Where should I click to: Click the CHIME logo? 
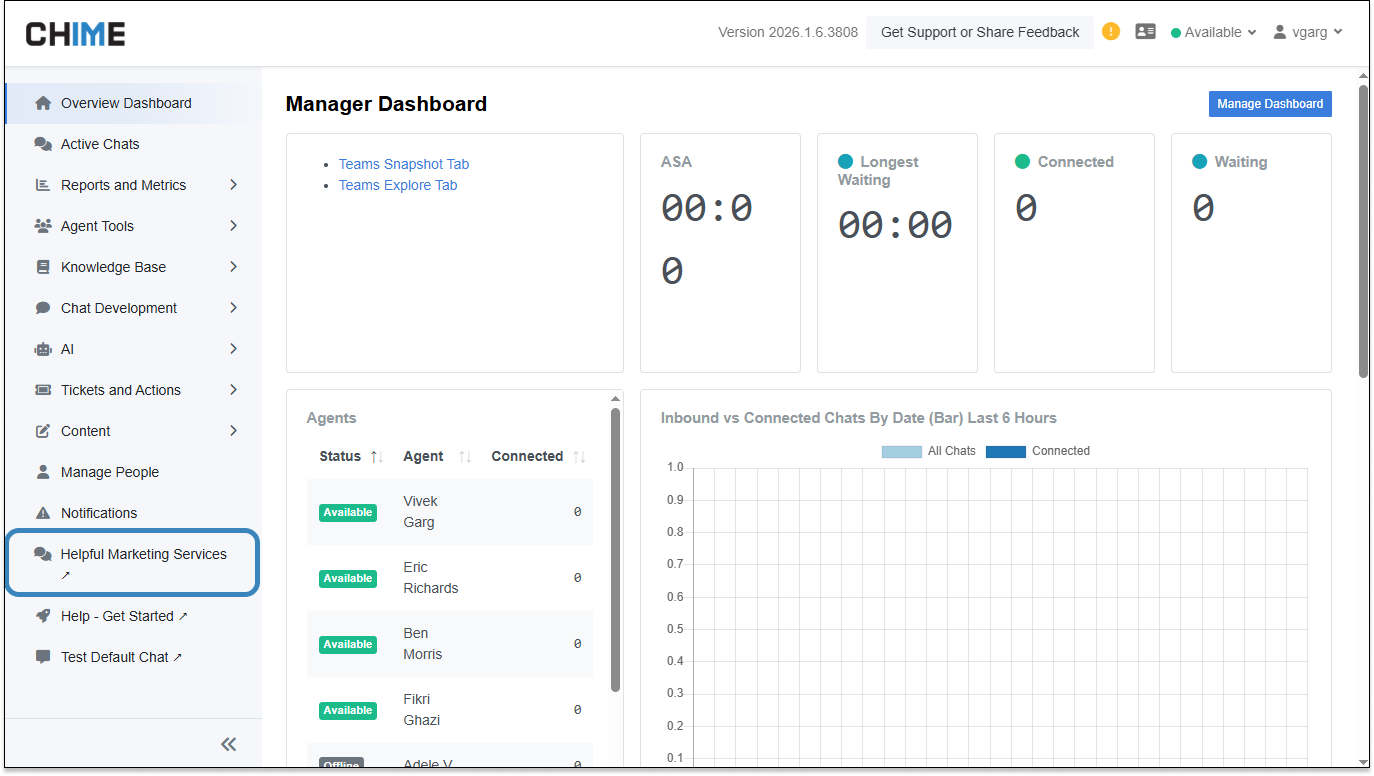point(75,34)
